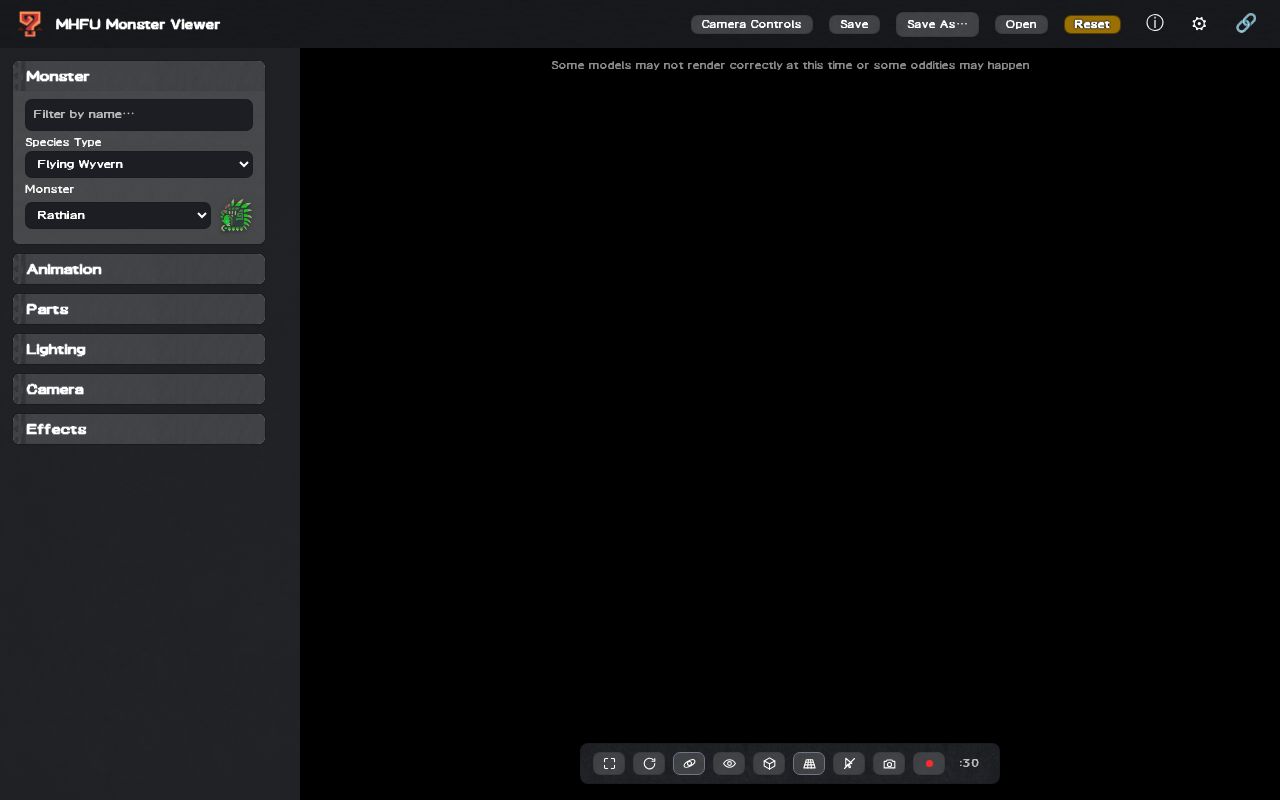
Task: Click the :30 duration value
Action: (x=969, y=763)
